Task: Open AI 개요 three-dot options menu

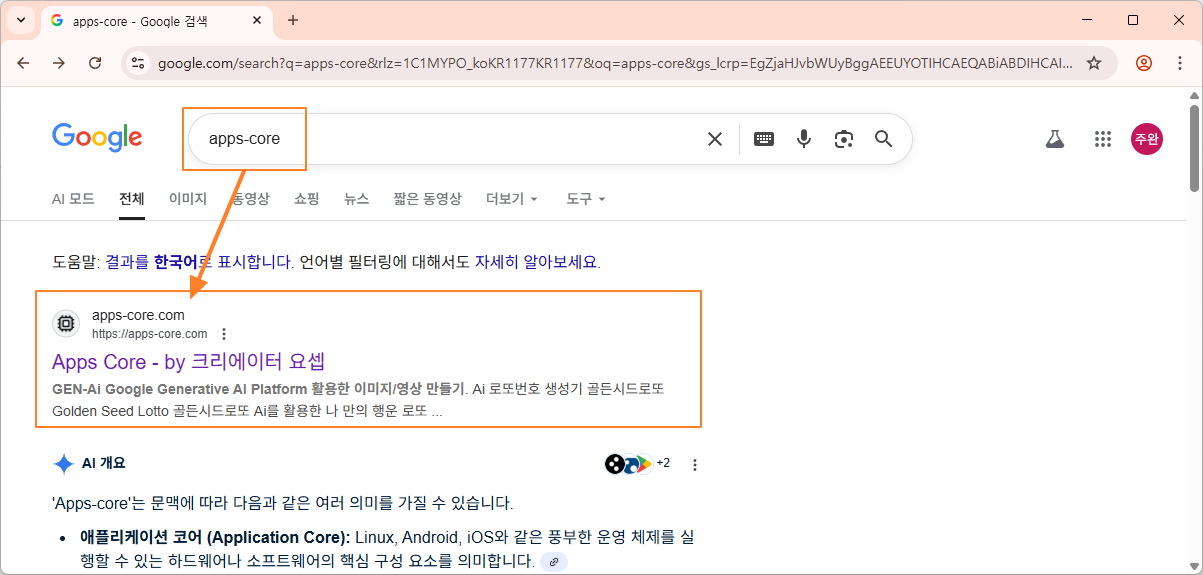Action: pyautogui.click(x=695, y=465)
